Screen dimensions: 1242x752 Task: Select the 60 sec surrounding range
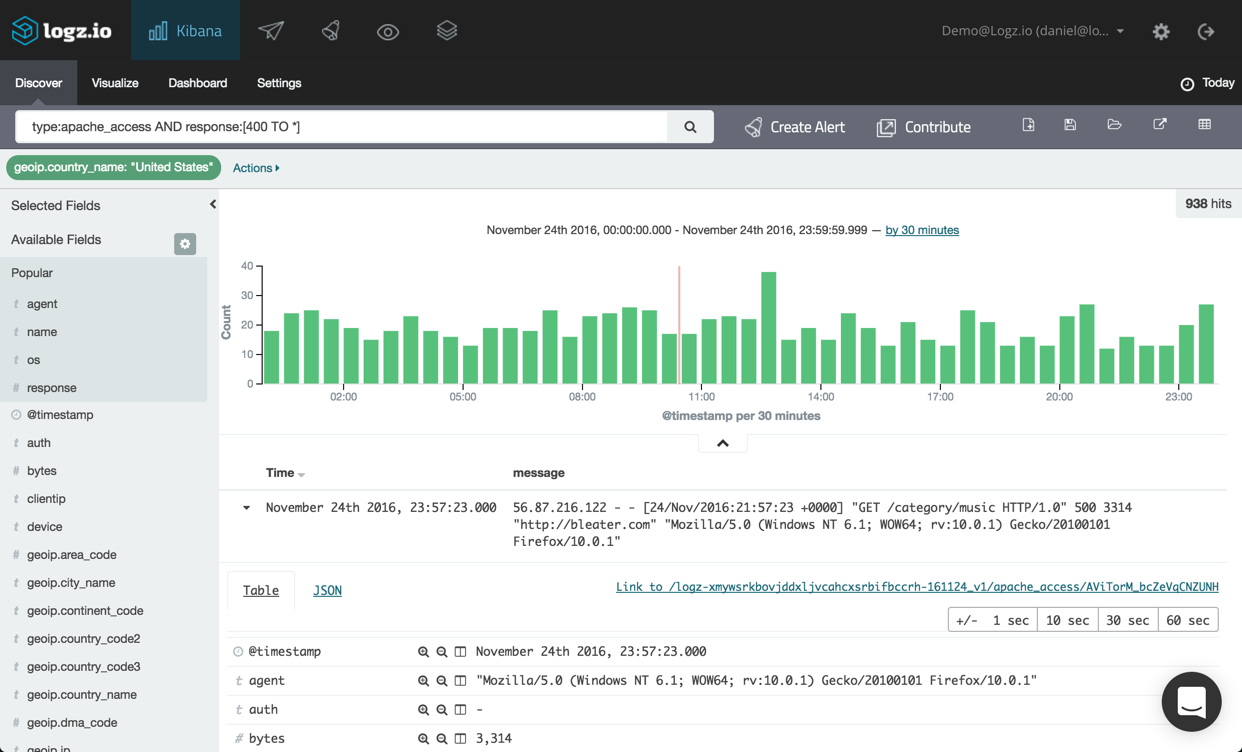pos(1188,620)
